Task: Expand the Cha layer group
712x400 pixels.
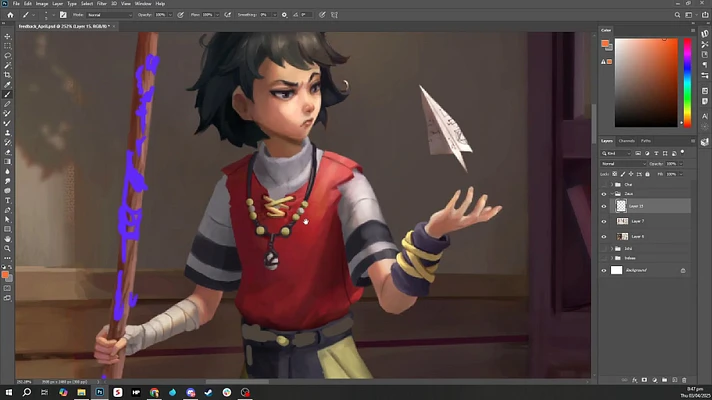Action: (x=612, y=185)
